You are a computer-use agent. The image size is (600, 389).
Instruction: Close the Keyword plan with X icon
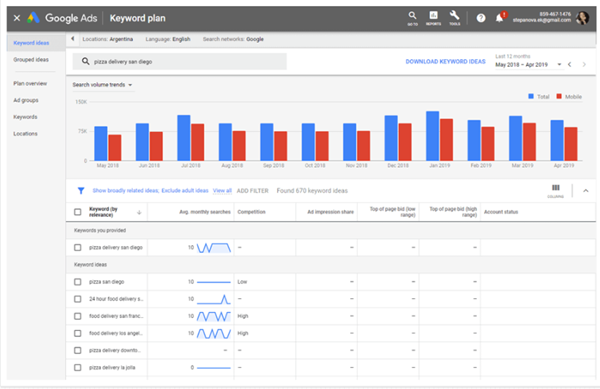pyautogui.click(x=17, y=18)
